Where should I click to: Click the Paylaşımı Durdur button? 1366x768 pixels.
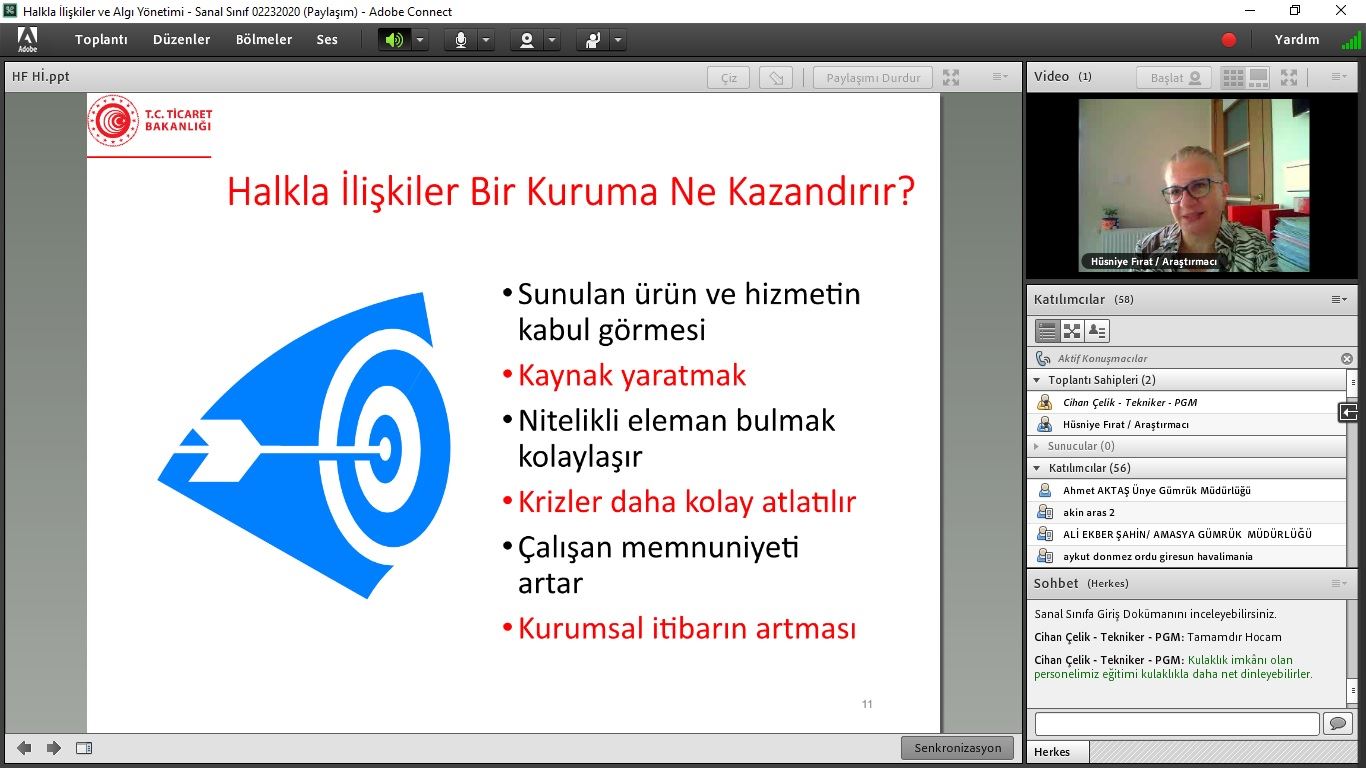pos(873,78)
